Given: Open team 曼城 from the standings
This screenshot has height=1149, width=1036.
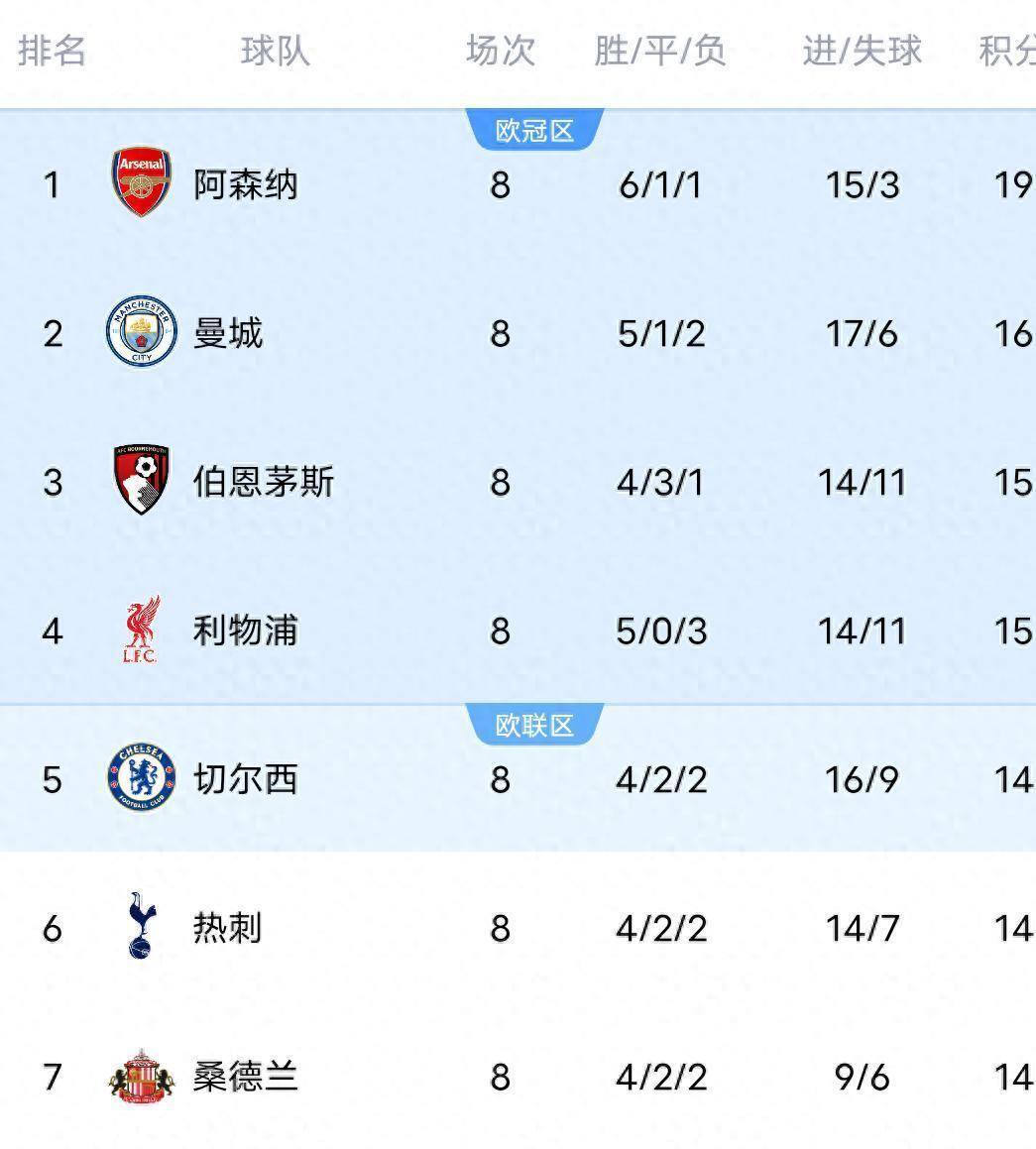Looking at the screenshot, I should click(x=228, y=333).
